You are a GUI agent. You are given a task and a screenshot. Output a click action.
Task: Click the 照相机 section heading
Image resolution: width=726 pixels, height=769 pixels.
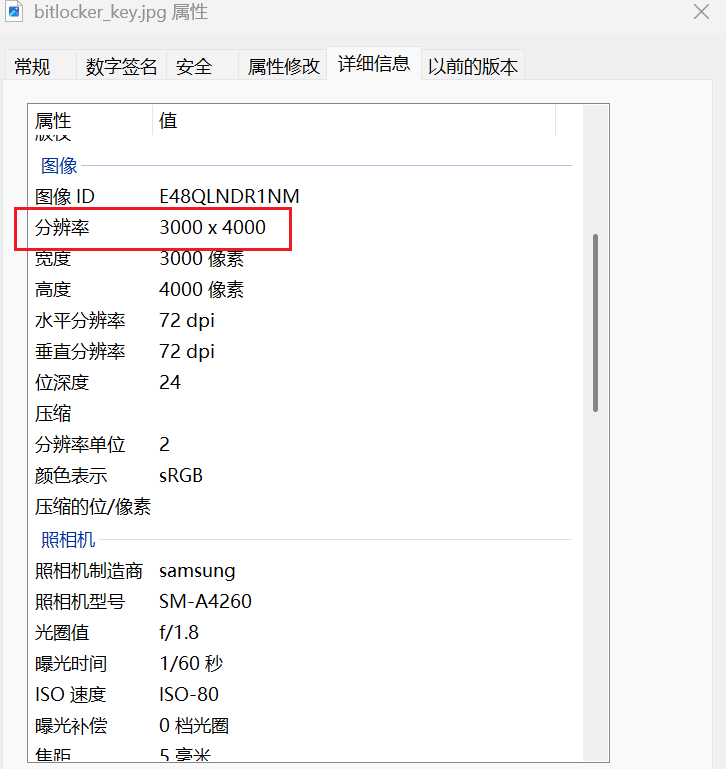coord(68,540)
